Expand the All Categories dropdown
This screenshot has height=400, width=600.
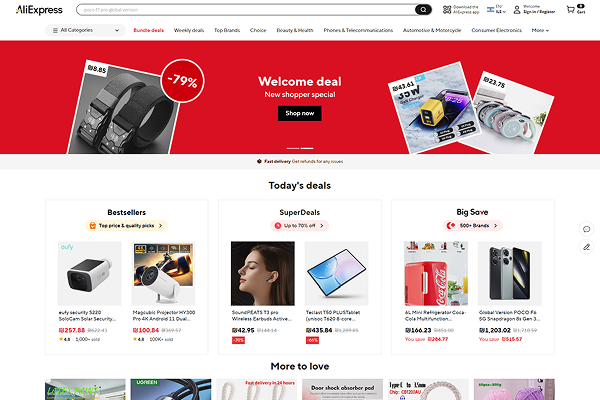(x=85, y=30)
